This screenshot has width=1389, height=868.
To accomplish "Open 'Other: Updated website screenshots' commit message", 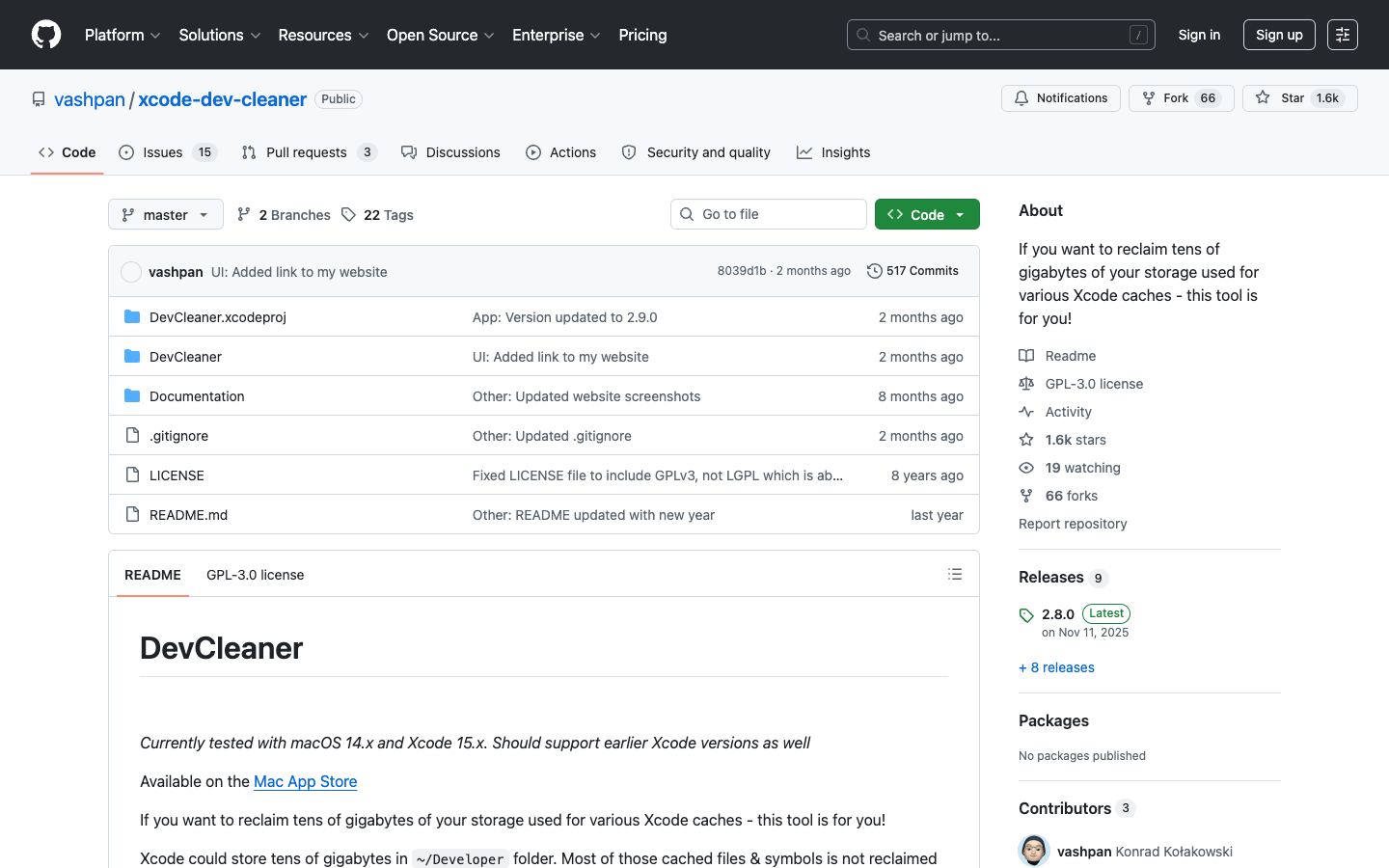I will point(586,396).
